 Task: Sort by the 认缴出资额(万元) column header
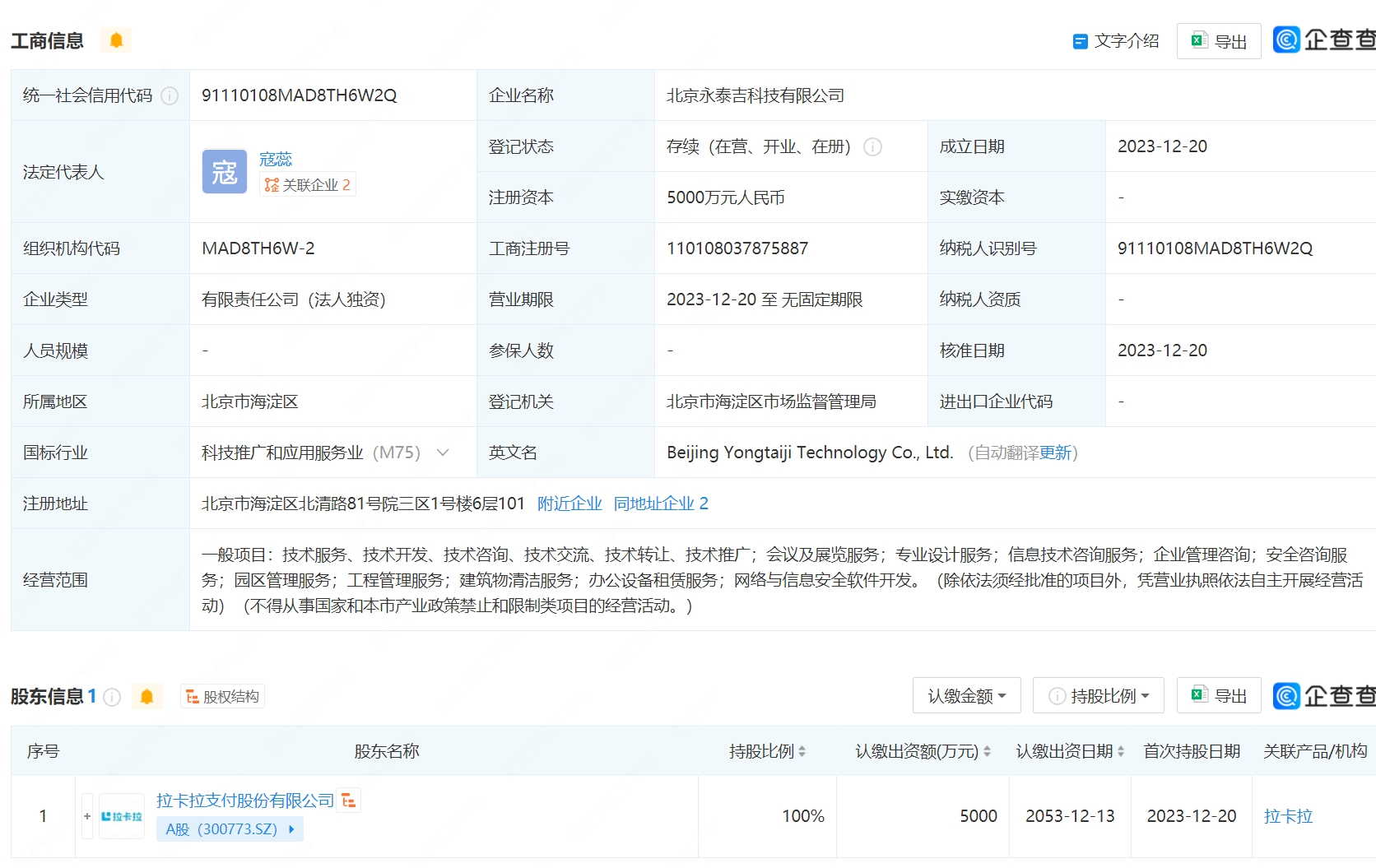point(923,751)
